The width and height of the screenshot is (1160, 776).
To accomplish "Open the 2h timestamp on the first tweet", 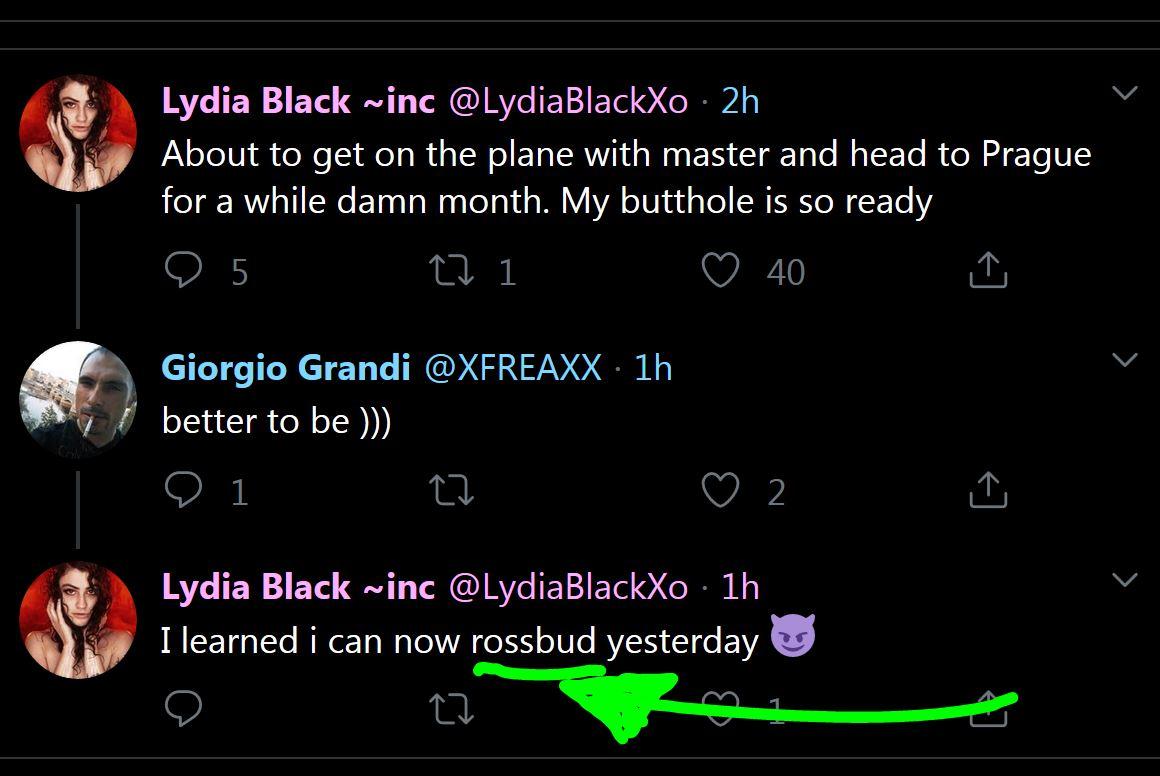I will coord(740,101).
